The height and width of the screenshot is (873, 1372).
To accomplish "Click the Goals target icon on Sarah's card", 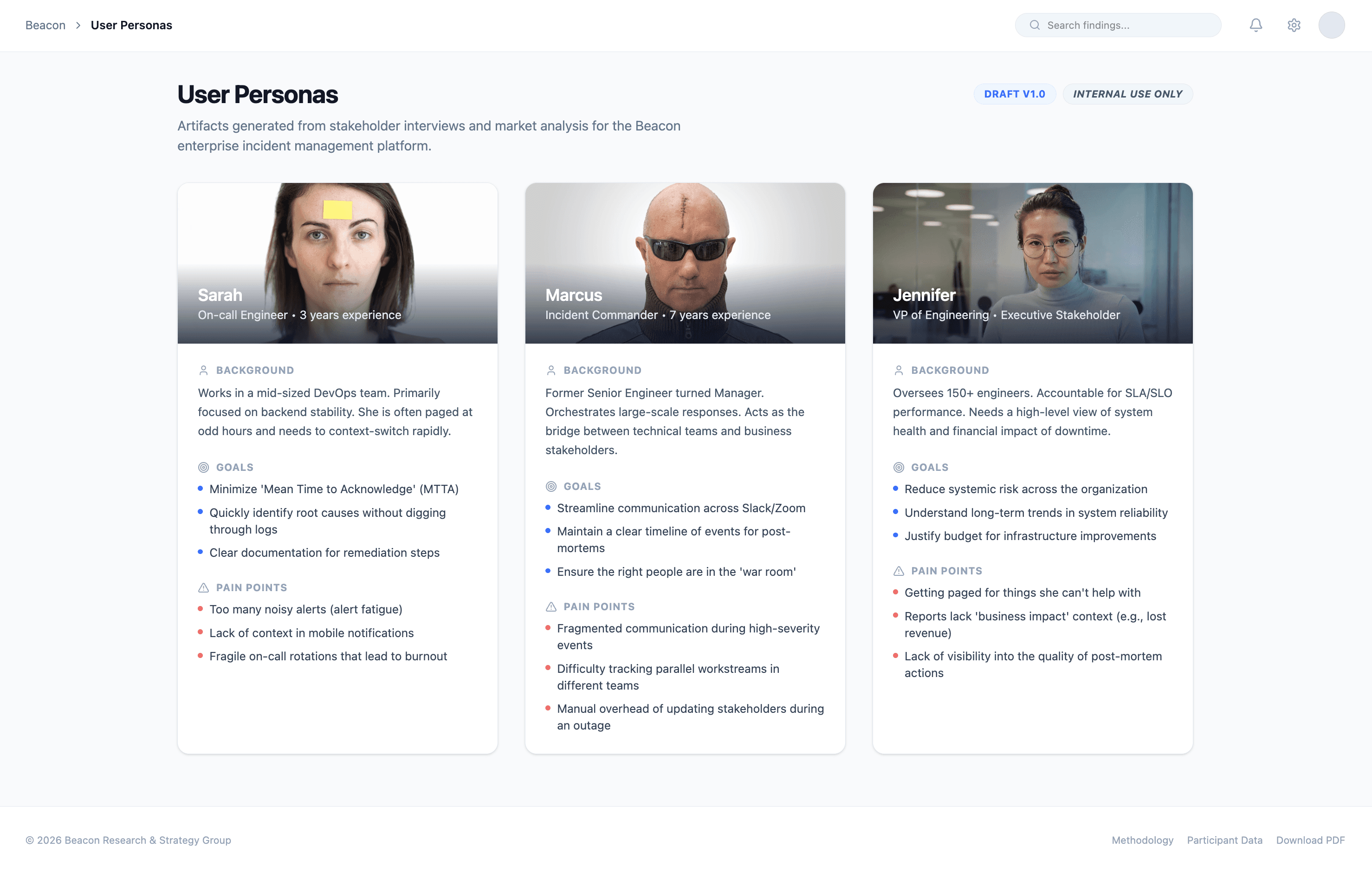I will tap(202, 467).
